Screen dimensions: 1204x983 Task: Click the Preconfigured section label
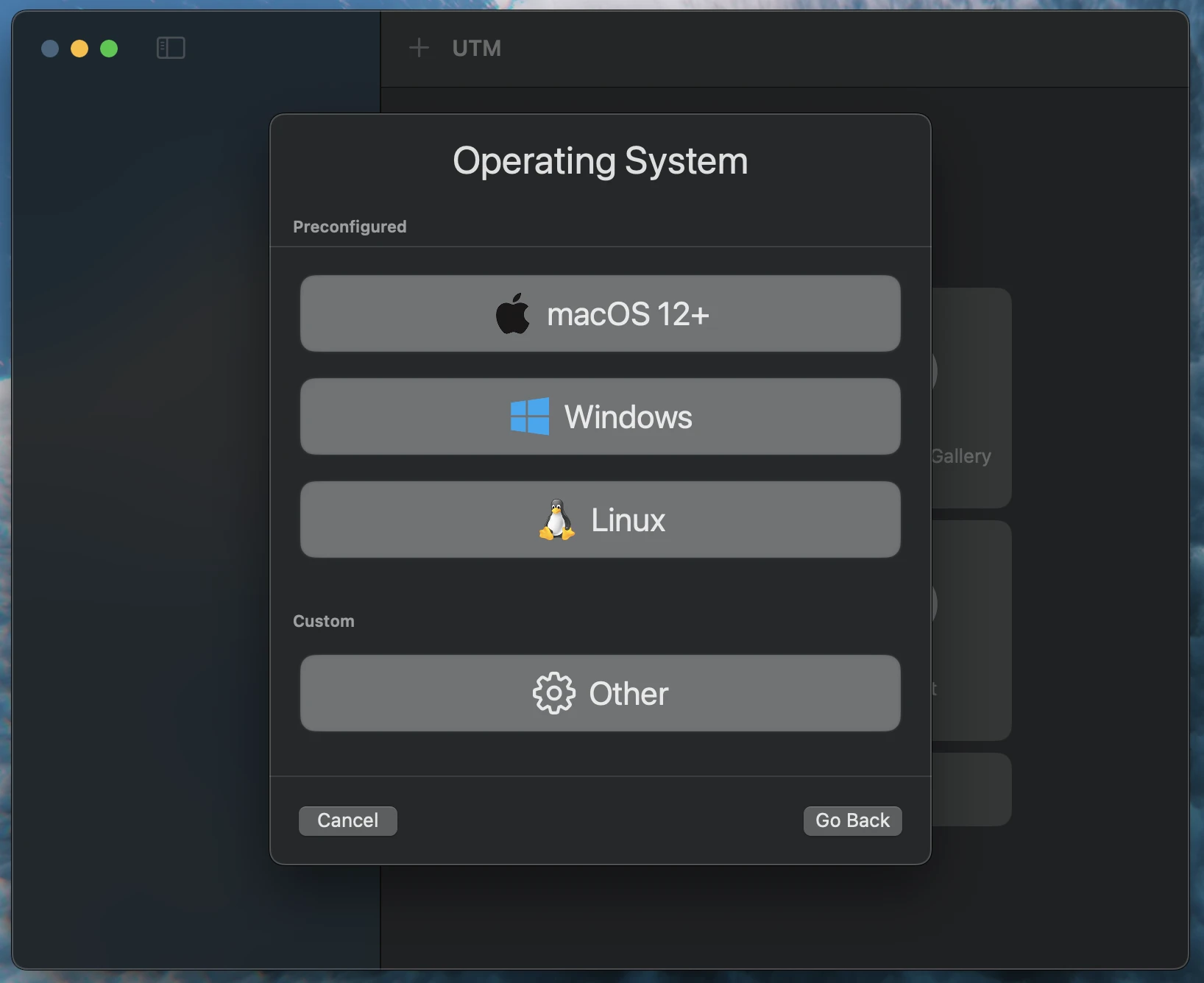[x=350, y=227]
